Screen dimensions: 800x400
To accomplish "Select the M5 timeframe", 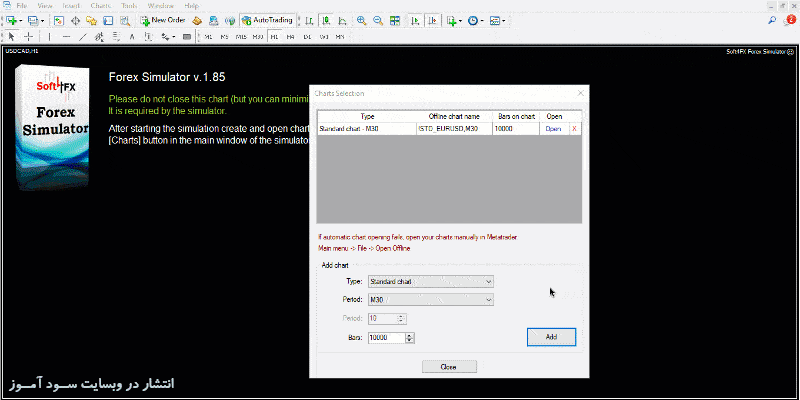I will (224, 36).
